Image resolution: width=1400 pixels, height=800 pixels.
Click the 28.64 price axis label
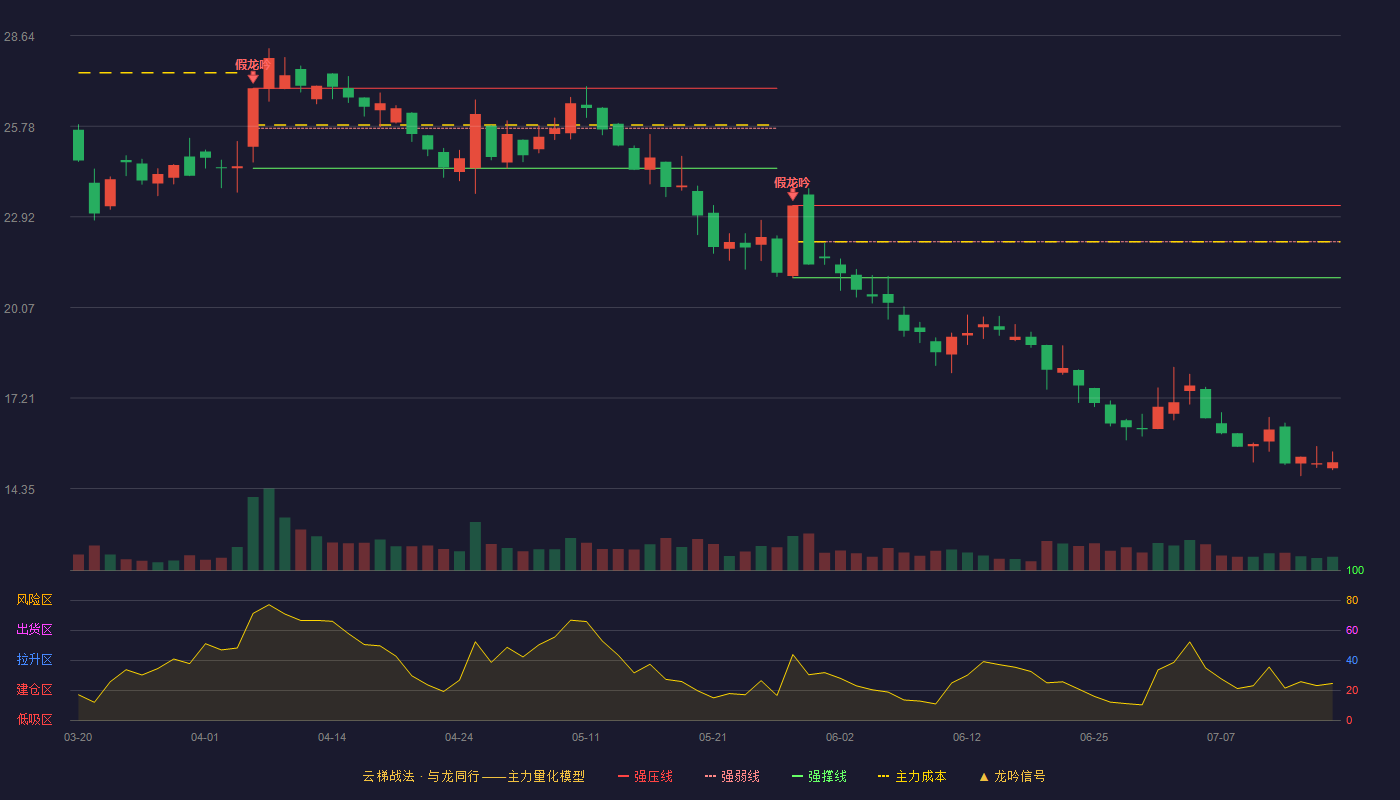tap(19, 36)
